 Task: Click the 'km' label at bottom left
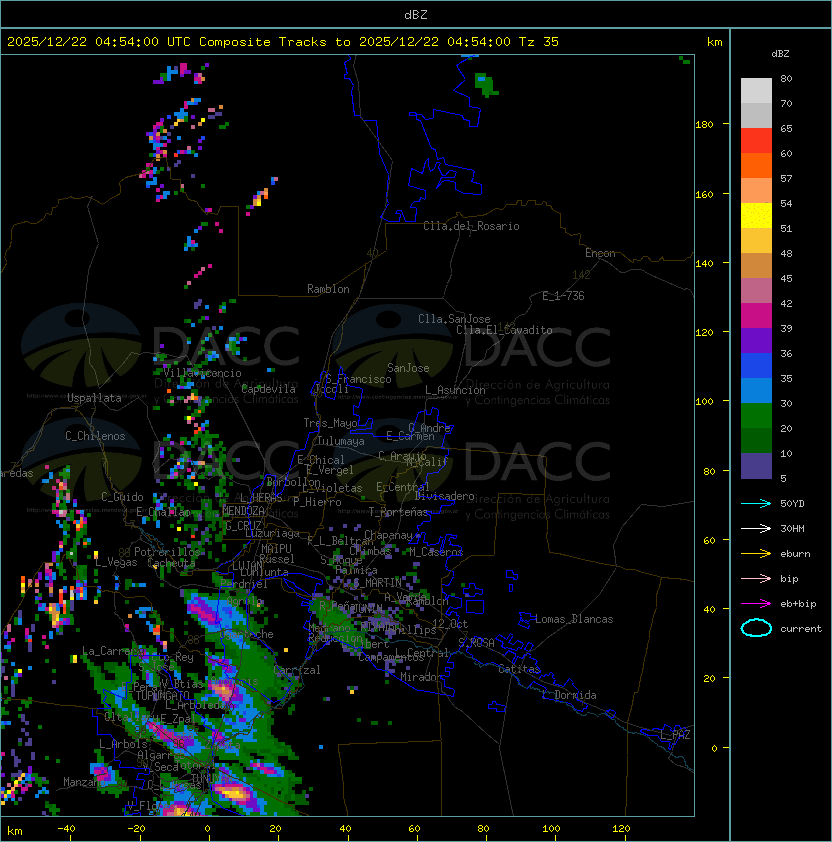pyautogui.click(x=15, y=831)
